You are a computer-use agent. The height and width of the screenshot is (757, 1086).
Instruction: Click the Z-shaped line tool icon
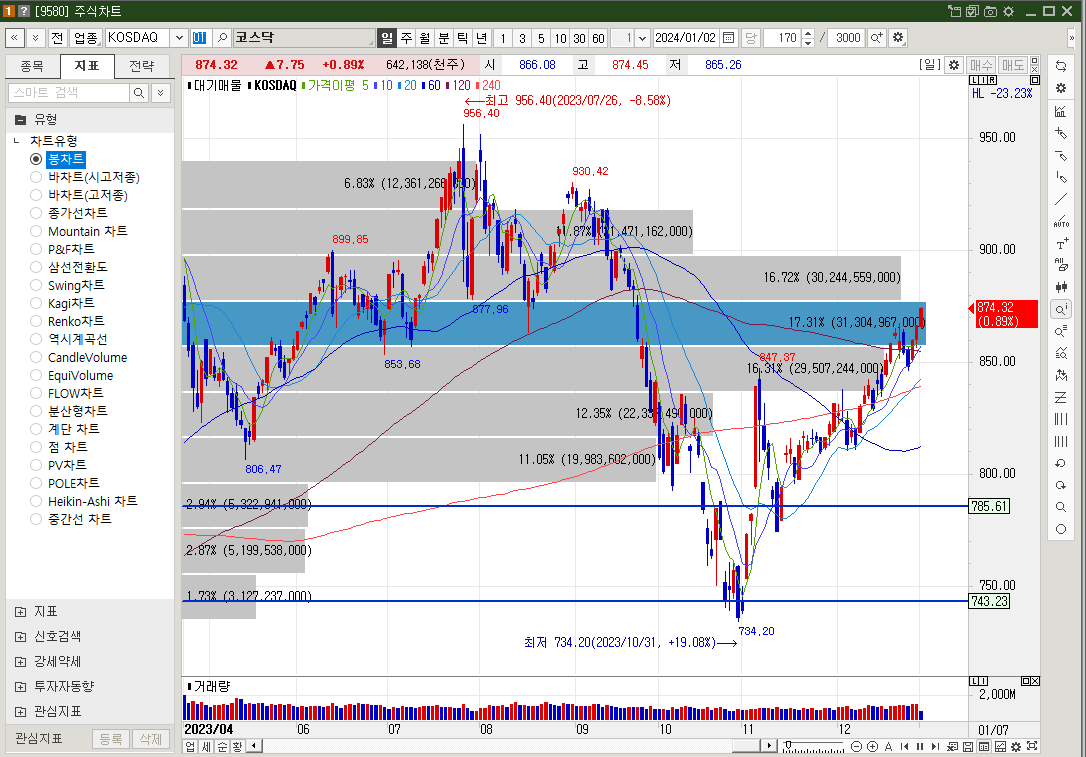coord(1060,398)
